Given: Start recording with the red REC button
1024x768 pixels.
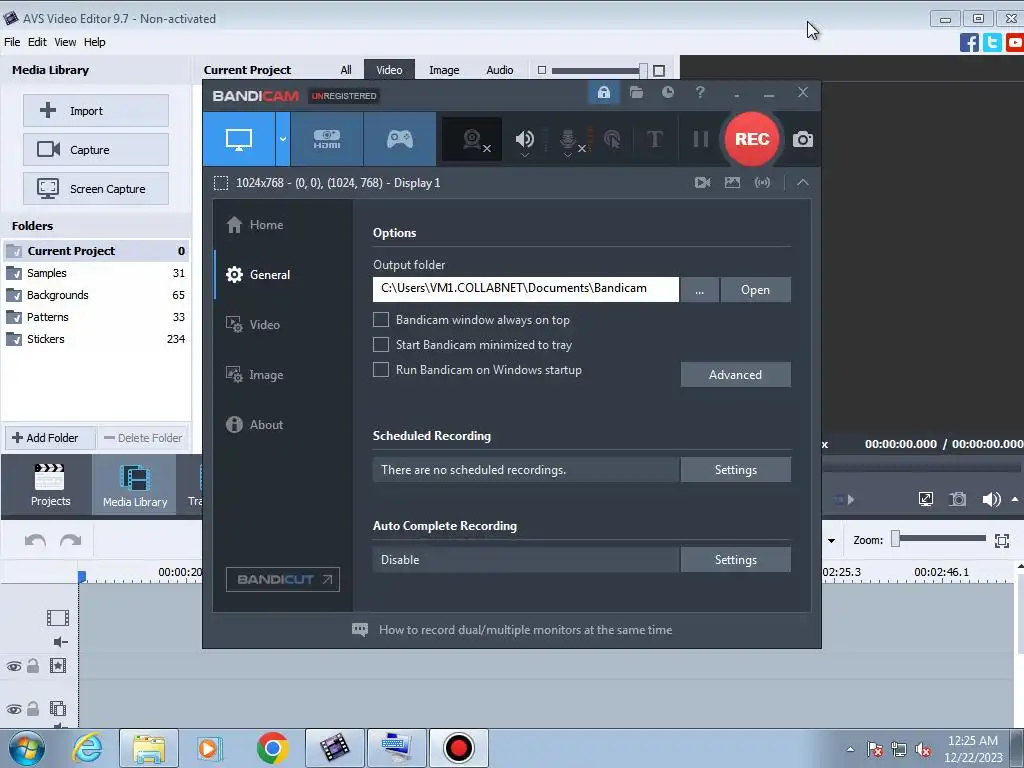Looking at the screenshot, I should coord(752,139).
